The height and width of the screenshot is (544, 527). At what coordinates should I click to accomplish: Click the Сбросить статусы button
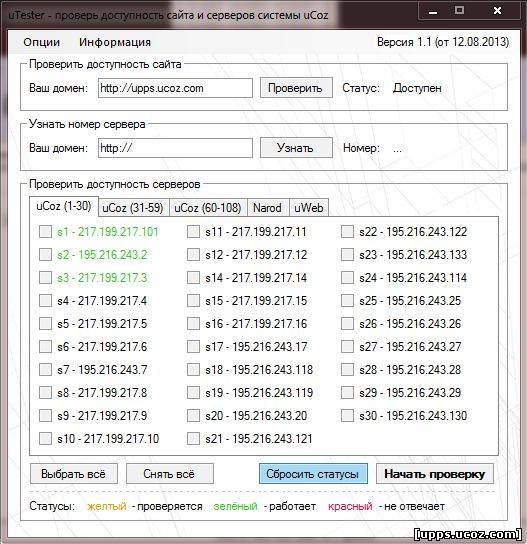(313, 474)
